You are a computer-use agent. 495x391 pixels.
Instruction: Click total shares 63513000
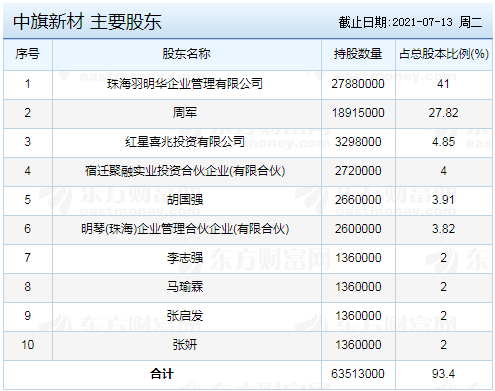358,374
